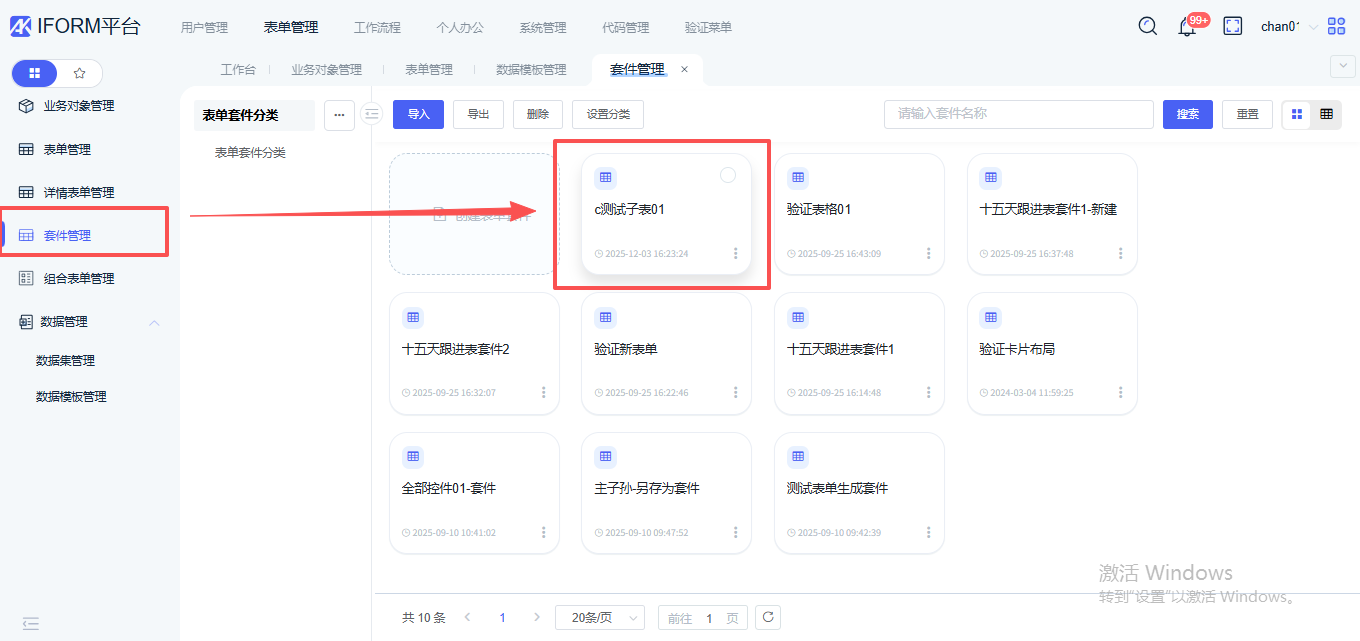Open the 工作流程 top menu
This screenshot has width=1360, height=641.
tap(377, 28)
